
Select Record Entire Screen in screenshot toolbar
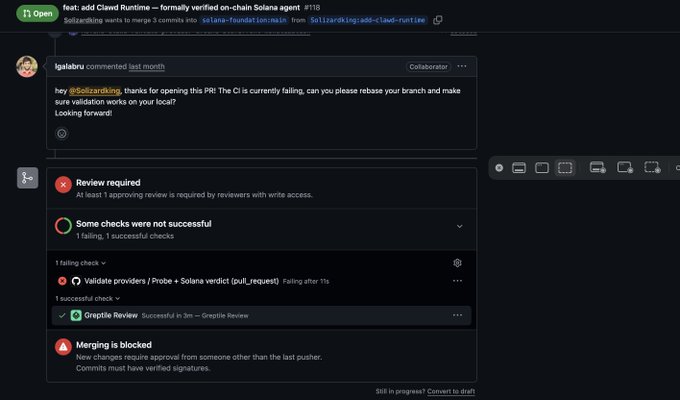598,167
